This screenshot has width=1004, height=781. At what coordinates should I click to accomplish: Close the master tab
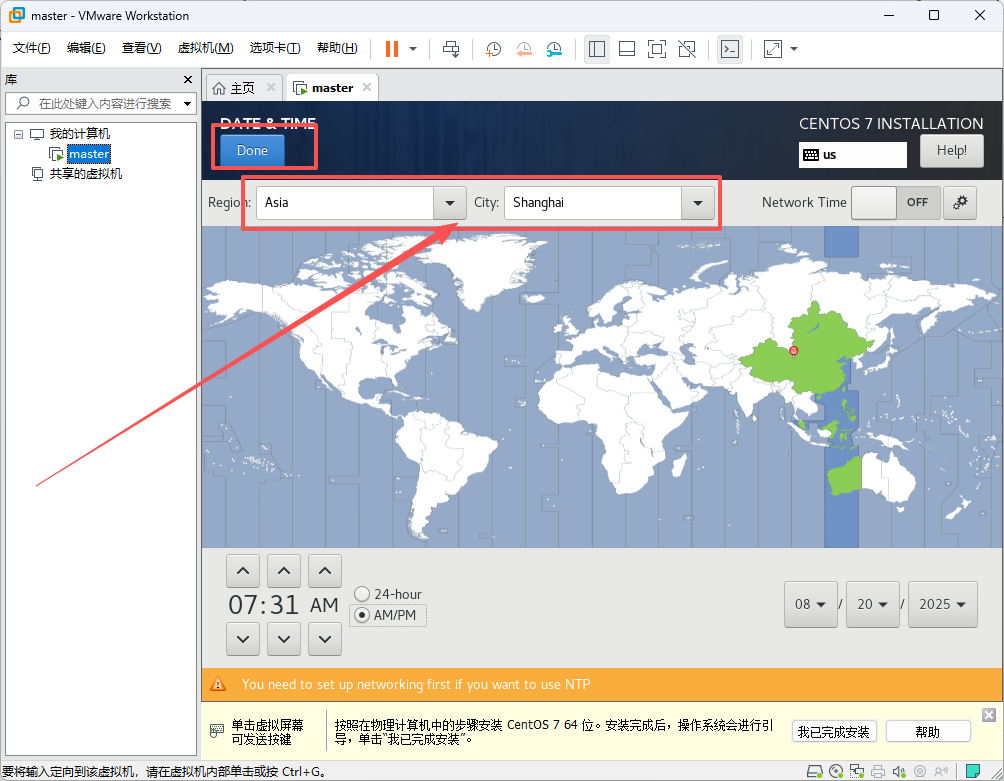coord(367,87)
